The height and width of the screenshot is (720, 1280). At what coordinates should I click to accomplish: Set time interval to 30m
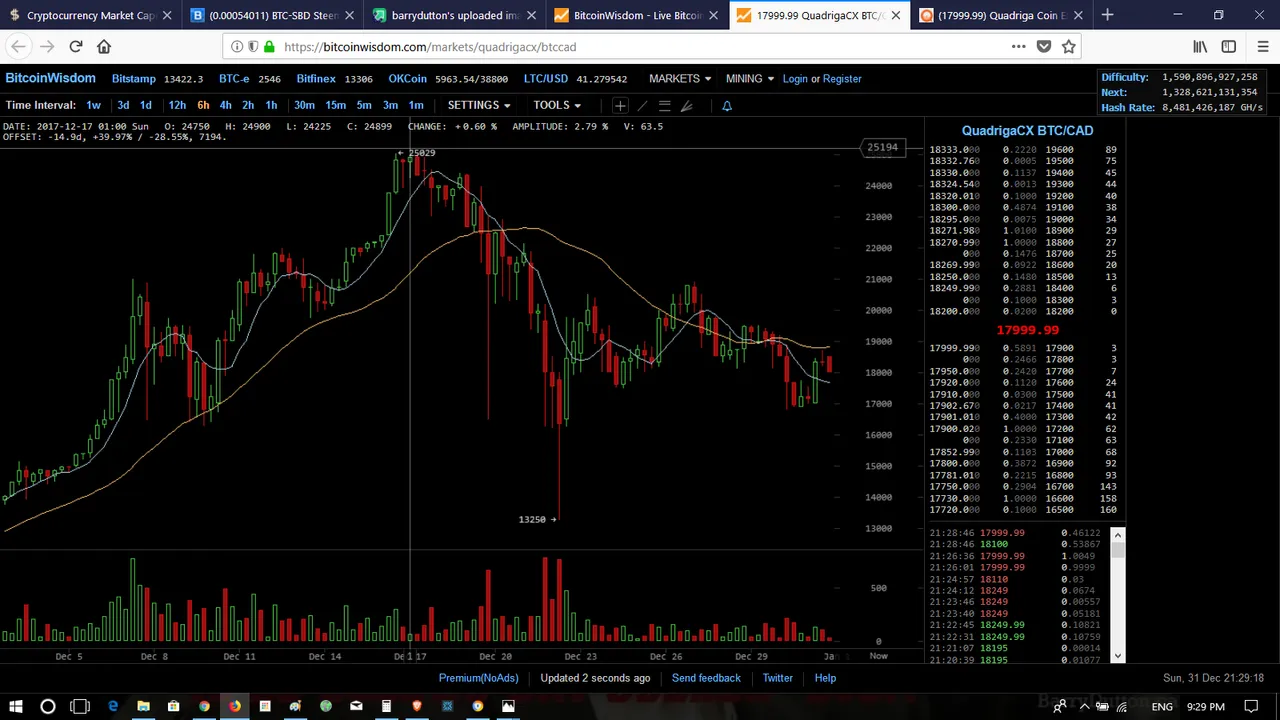pos(304,105)
